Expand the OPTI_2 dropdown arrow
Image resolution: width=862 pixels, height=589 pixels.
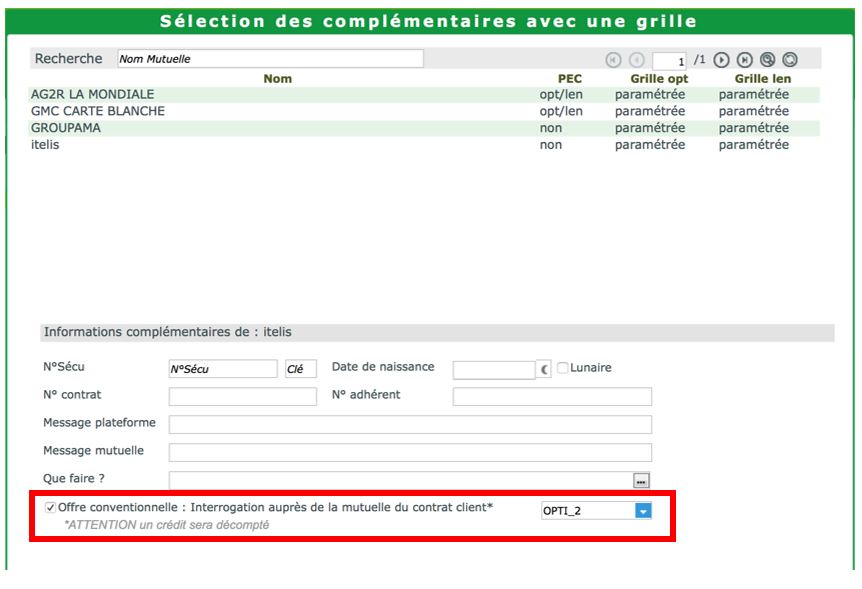tap(643, 511)
